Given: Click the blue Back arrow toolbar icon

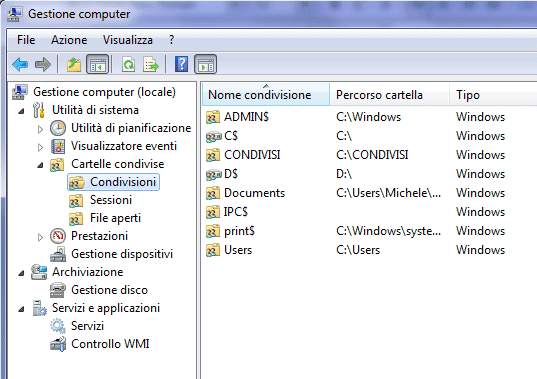Looking at the screenshot, I should tap(20, 64).
